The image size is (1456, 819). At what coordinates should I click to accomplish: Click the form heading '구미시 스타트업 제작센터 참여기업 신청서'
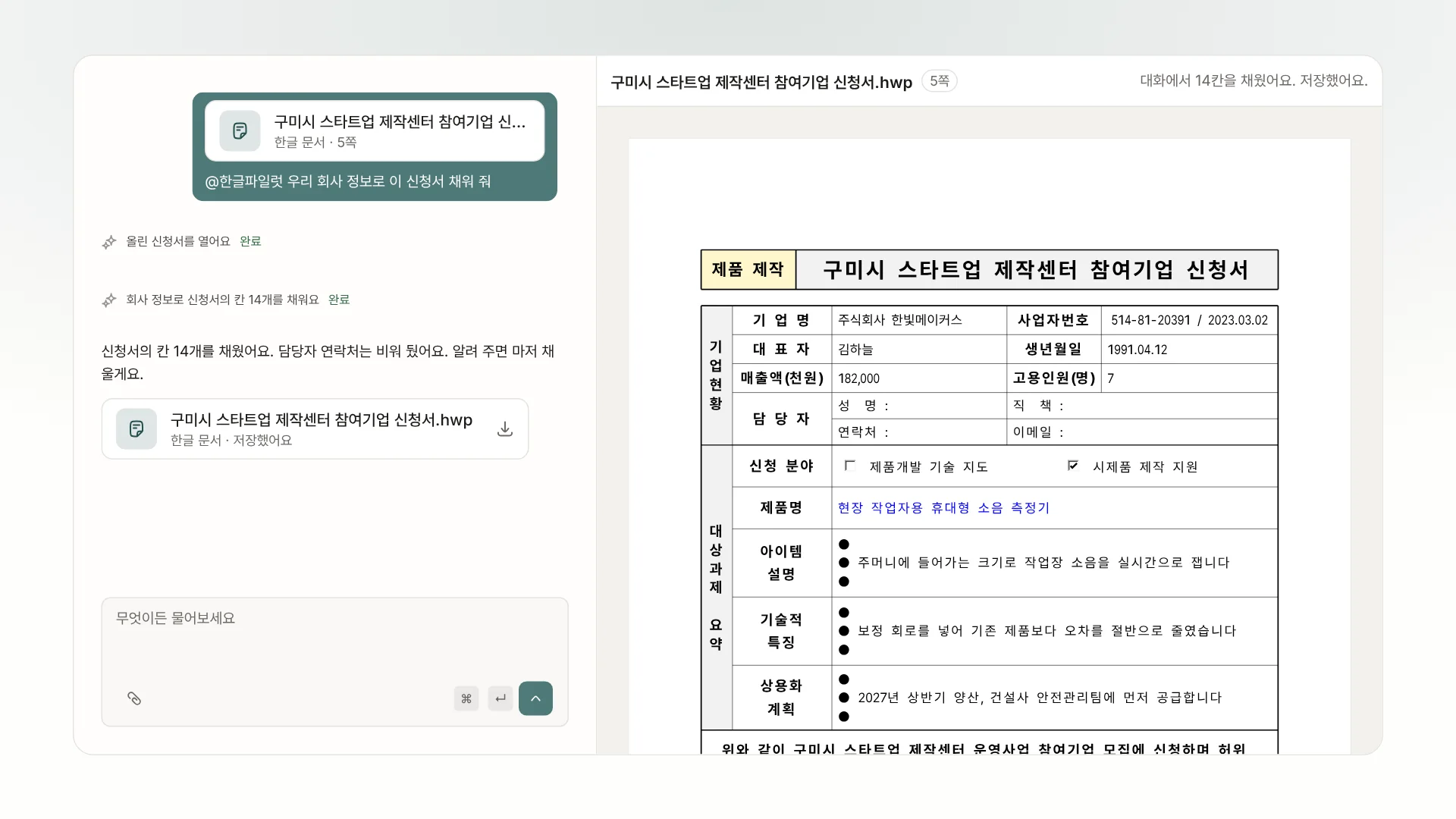point(1036,270)
